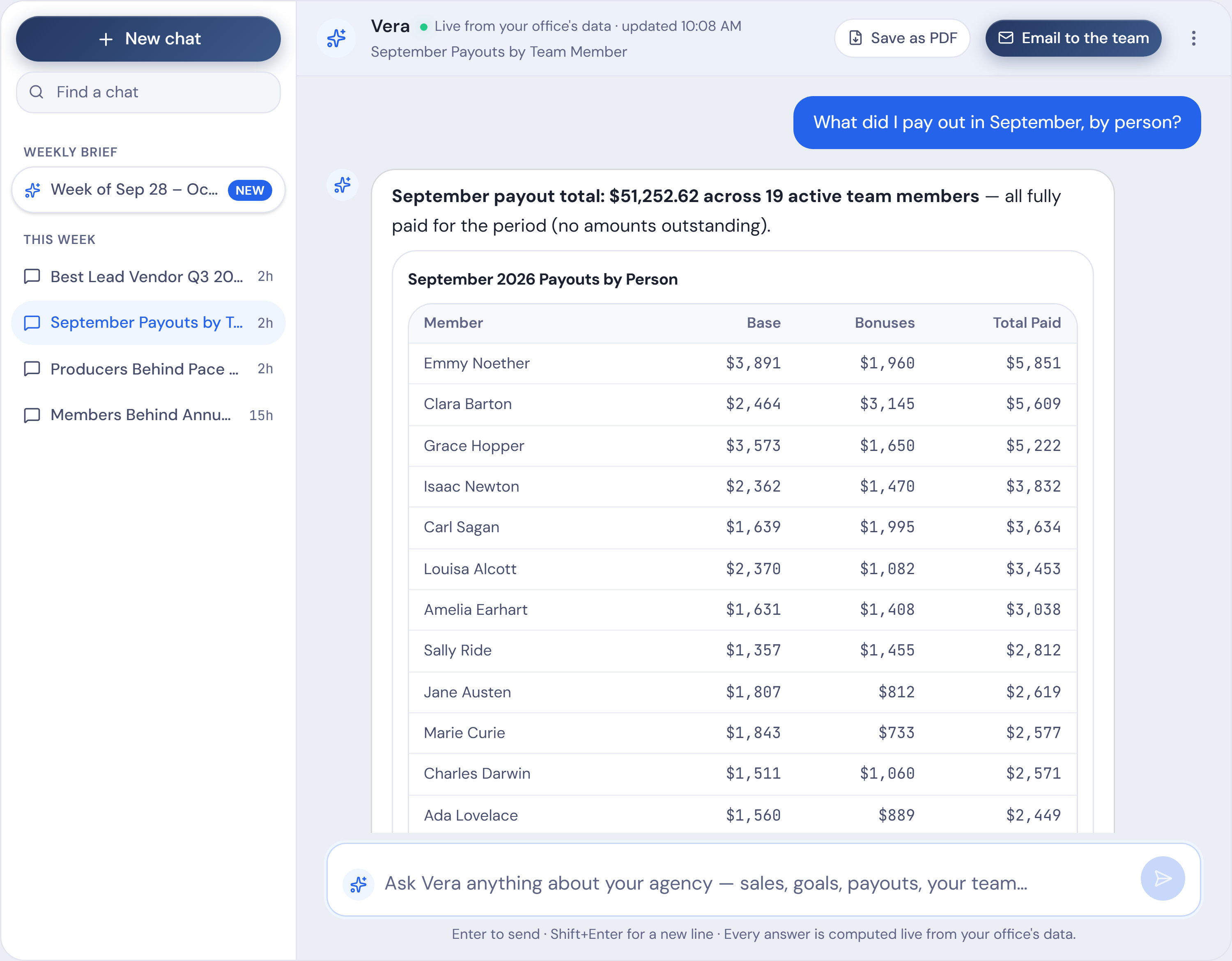Click the send message arrow button
Screen dimensions: 1232x961
[x=1163, y=879]
